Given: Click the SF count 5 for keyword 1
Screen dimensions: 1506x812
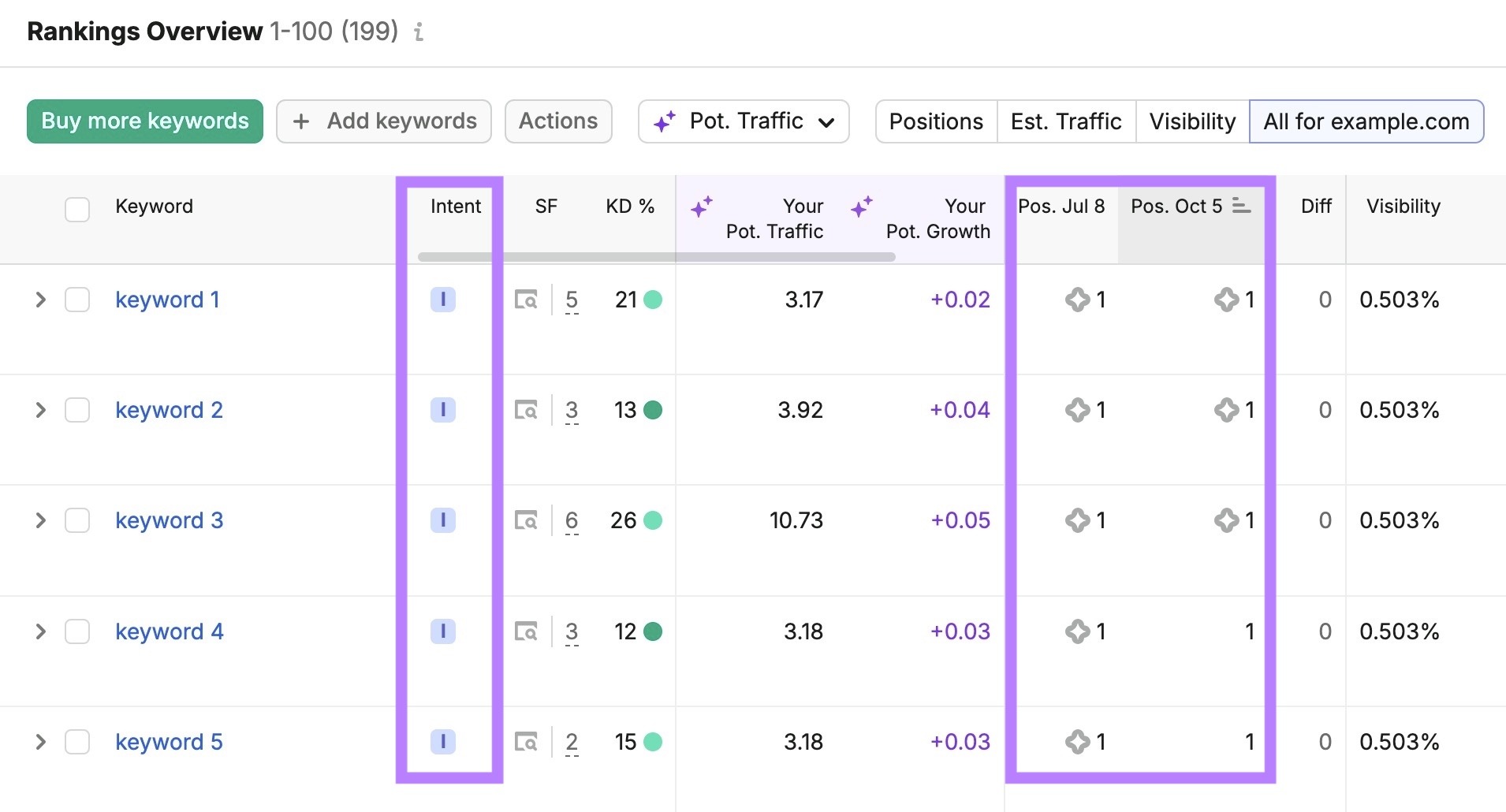Looking at the screenshot, I should pyautogui.click(x=572, y=300).
